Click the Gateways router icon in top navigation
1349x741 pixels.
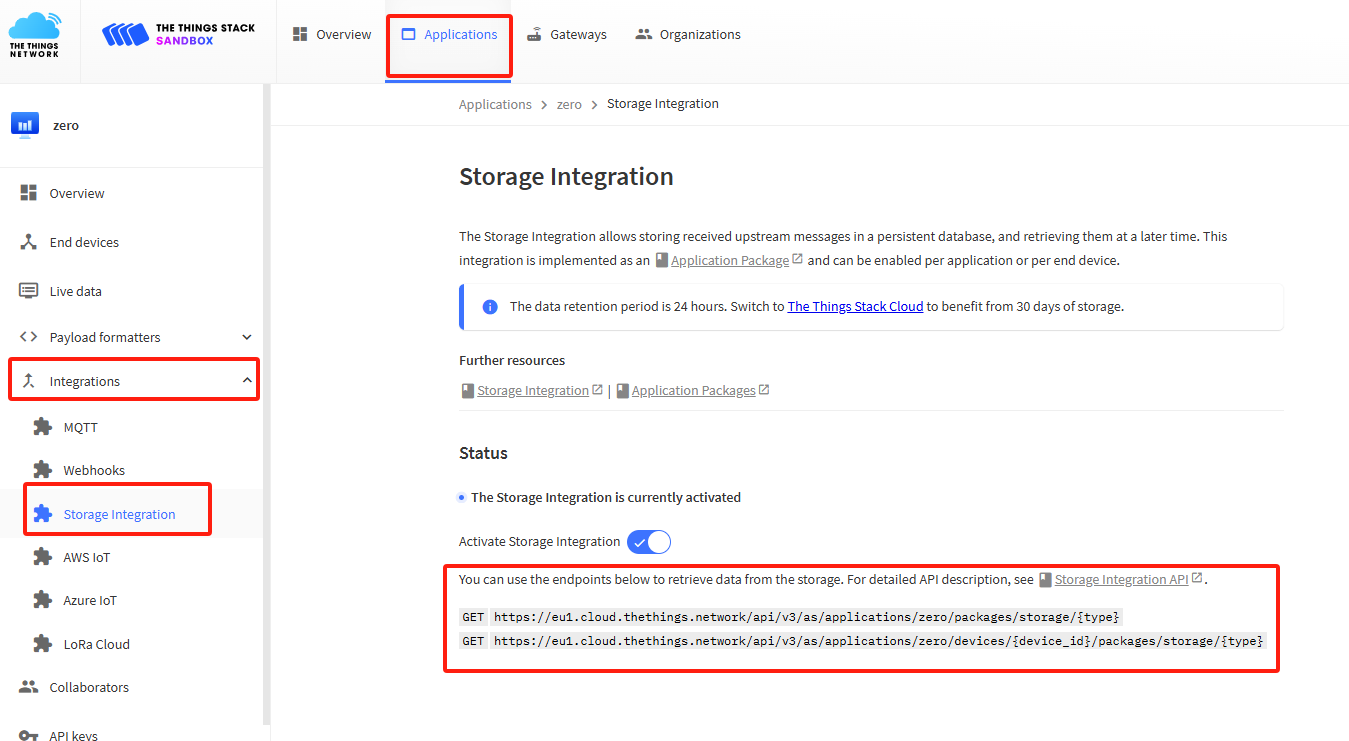[x=535, y=34]
